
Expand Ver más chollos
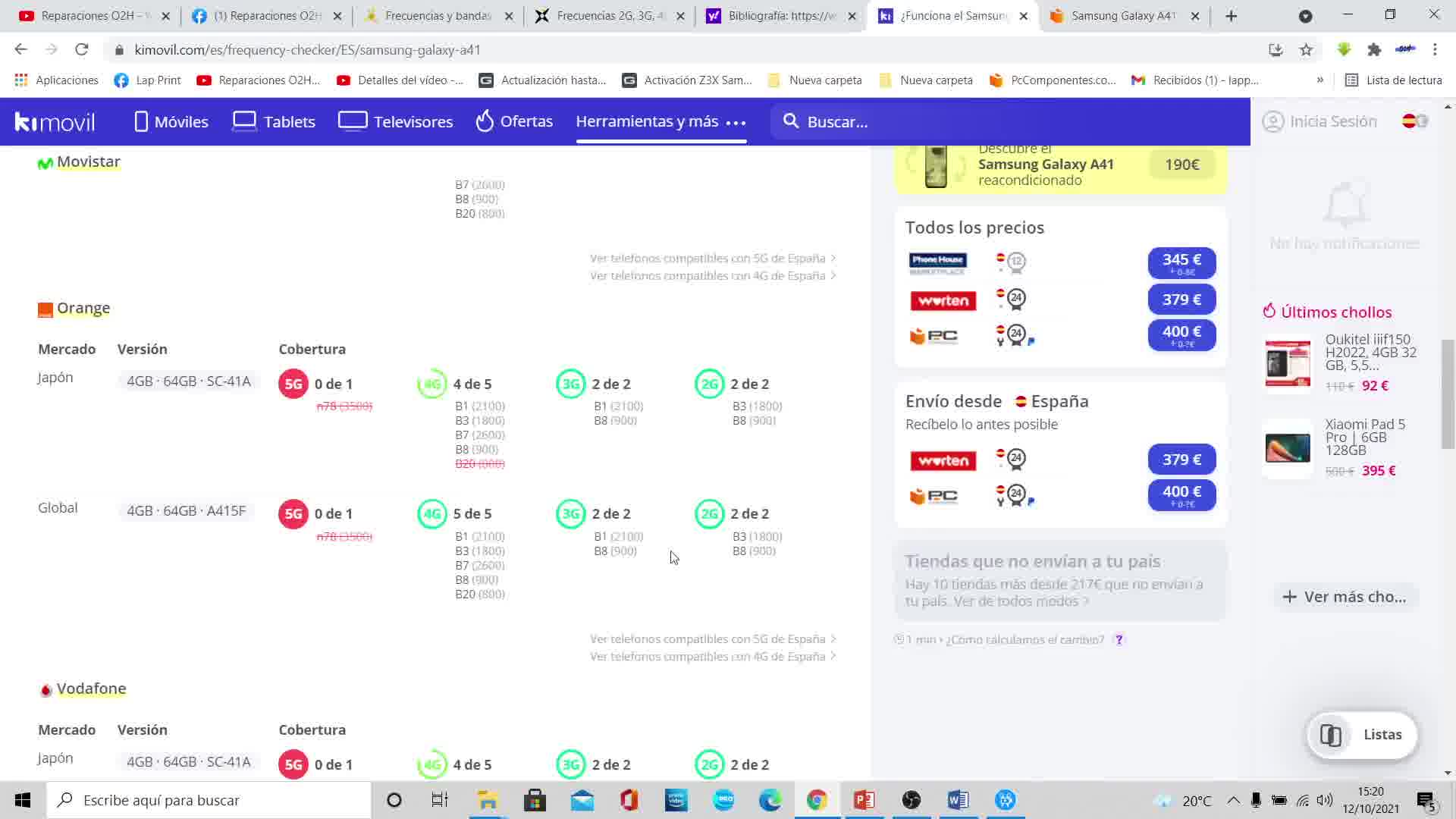coord(1345,597)
